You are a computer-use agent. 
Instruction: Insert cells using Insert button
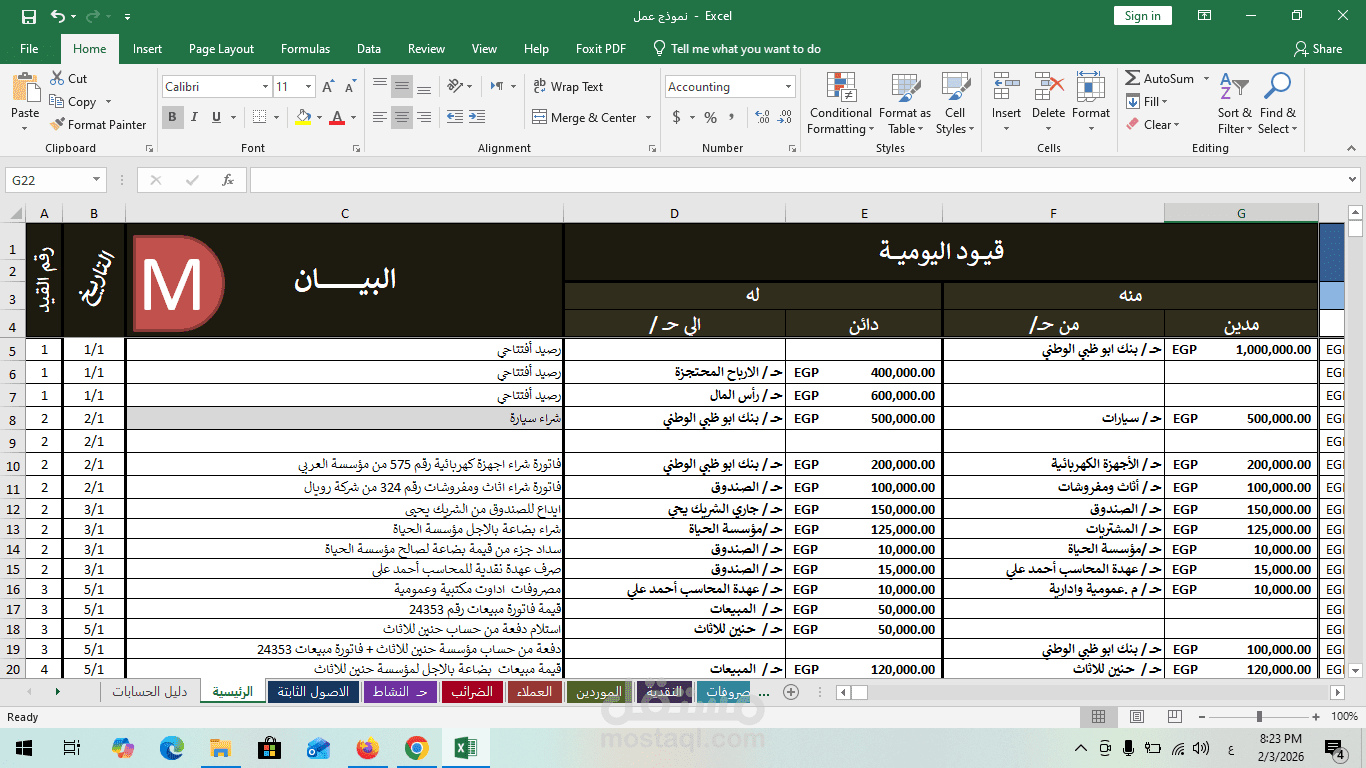(1006, 97)
